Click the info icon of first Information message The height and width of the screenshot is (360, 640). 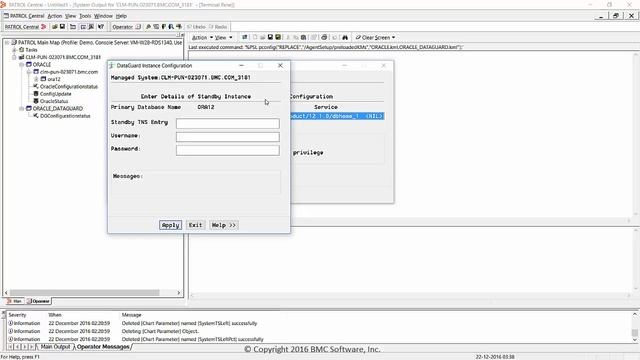click(11, 323)
